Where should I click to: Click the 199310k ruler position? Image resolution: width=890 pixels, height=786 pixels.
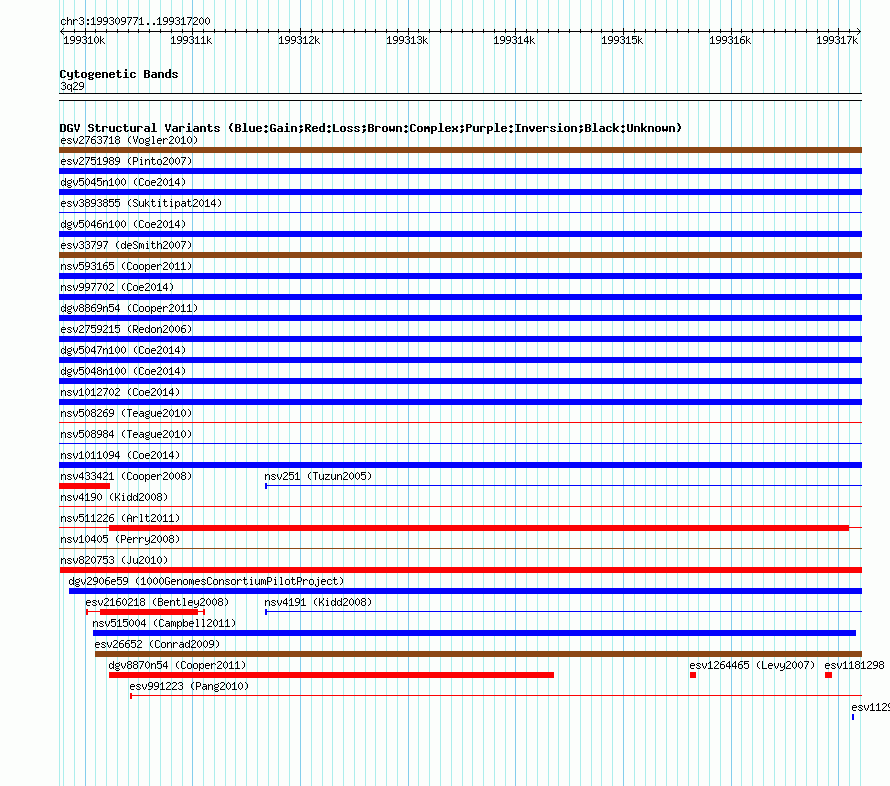tap(84, 40)
